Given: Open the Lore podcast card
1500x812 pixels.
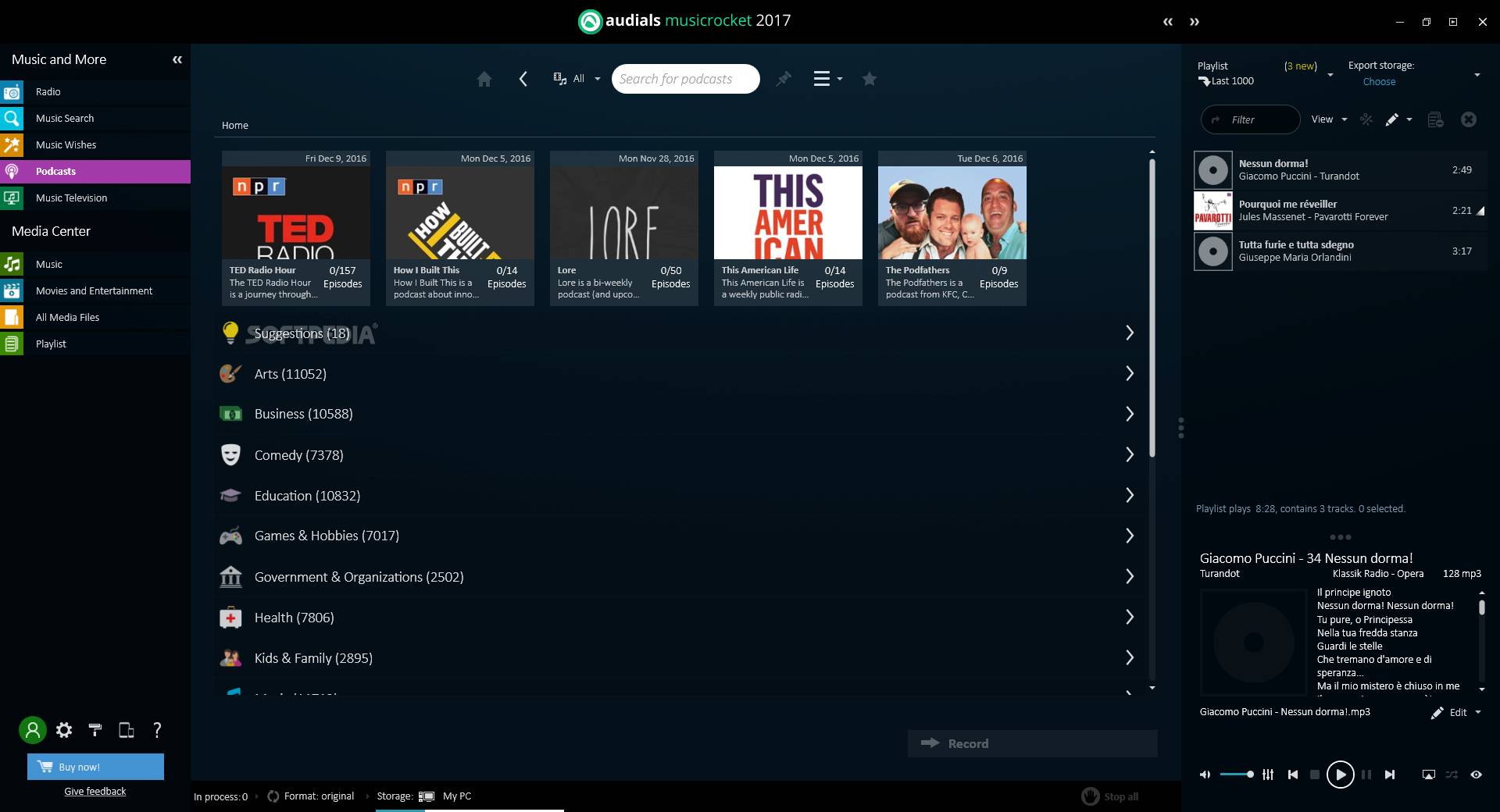Looking at the screenshot, I should point(624,228).
